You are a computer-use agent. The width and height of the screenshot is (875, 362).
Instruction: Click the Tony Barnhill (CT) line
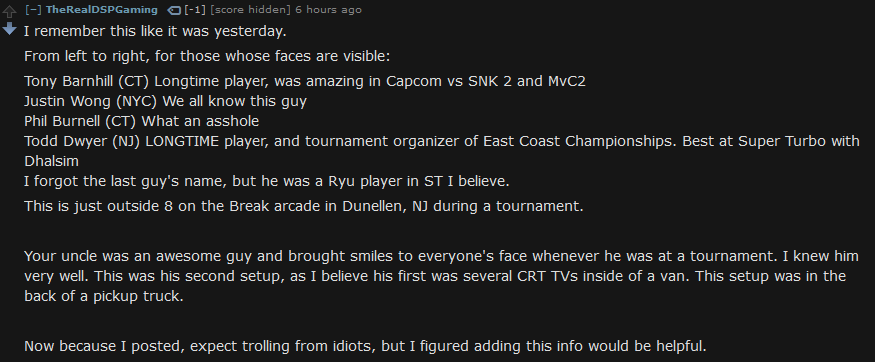(x=305, y=81)
